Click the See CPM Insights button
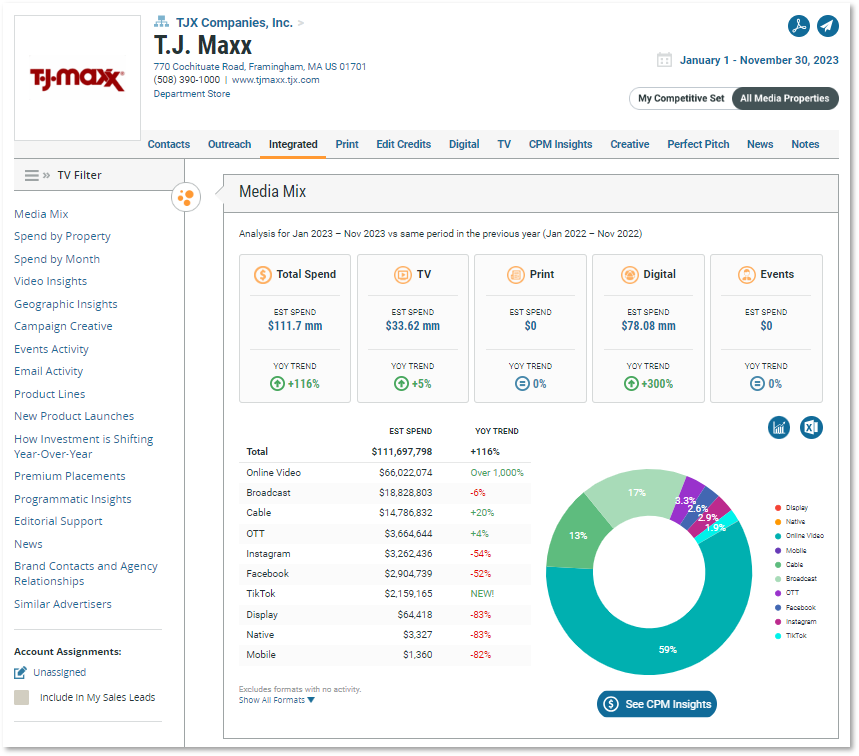 pyautogui.click(x=657, y=704)
